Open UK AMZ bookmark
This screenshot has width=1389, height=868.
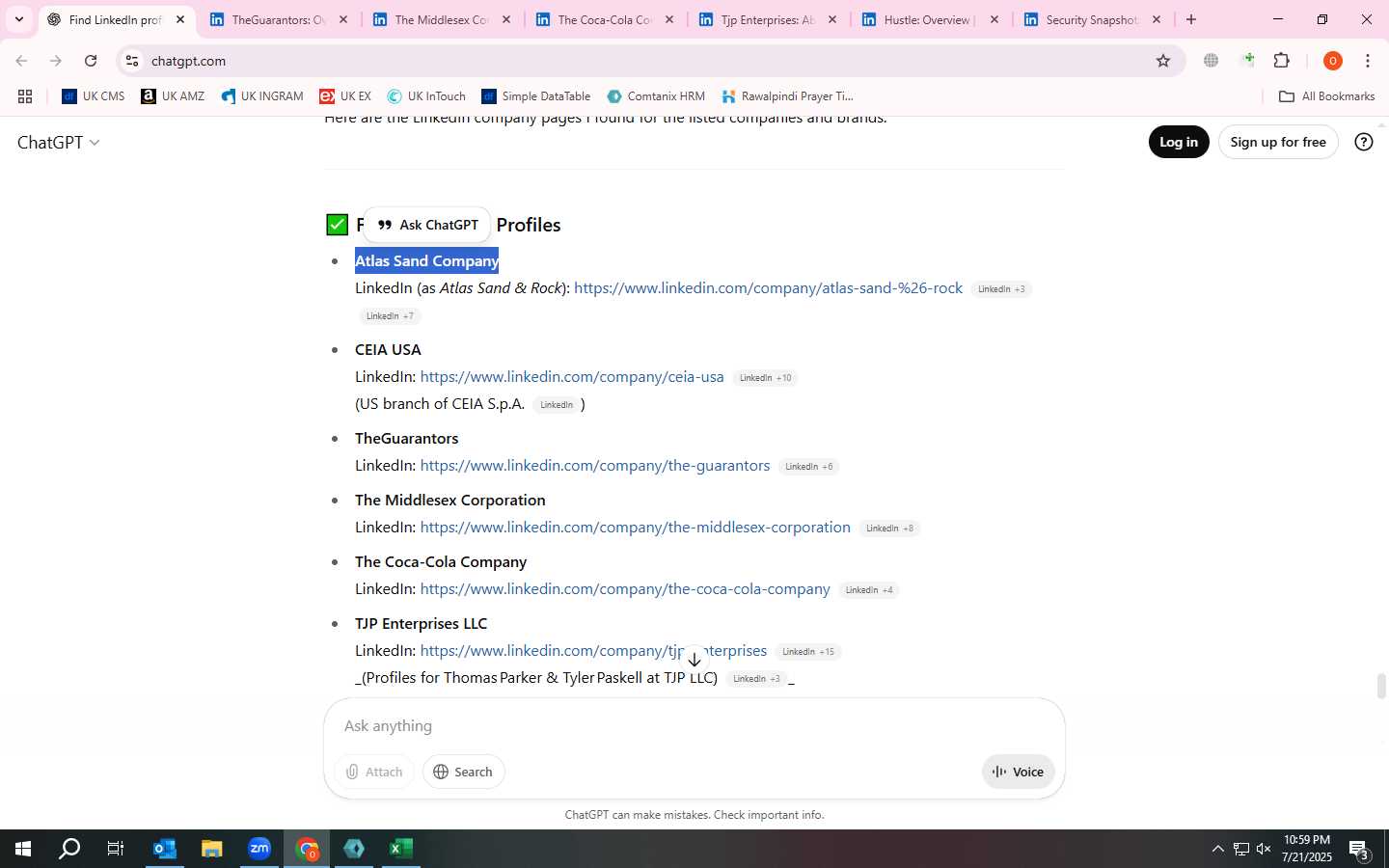point(173,96)
